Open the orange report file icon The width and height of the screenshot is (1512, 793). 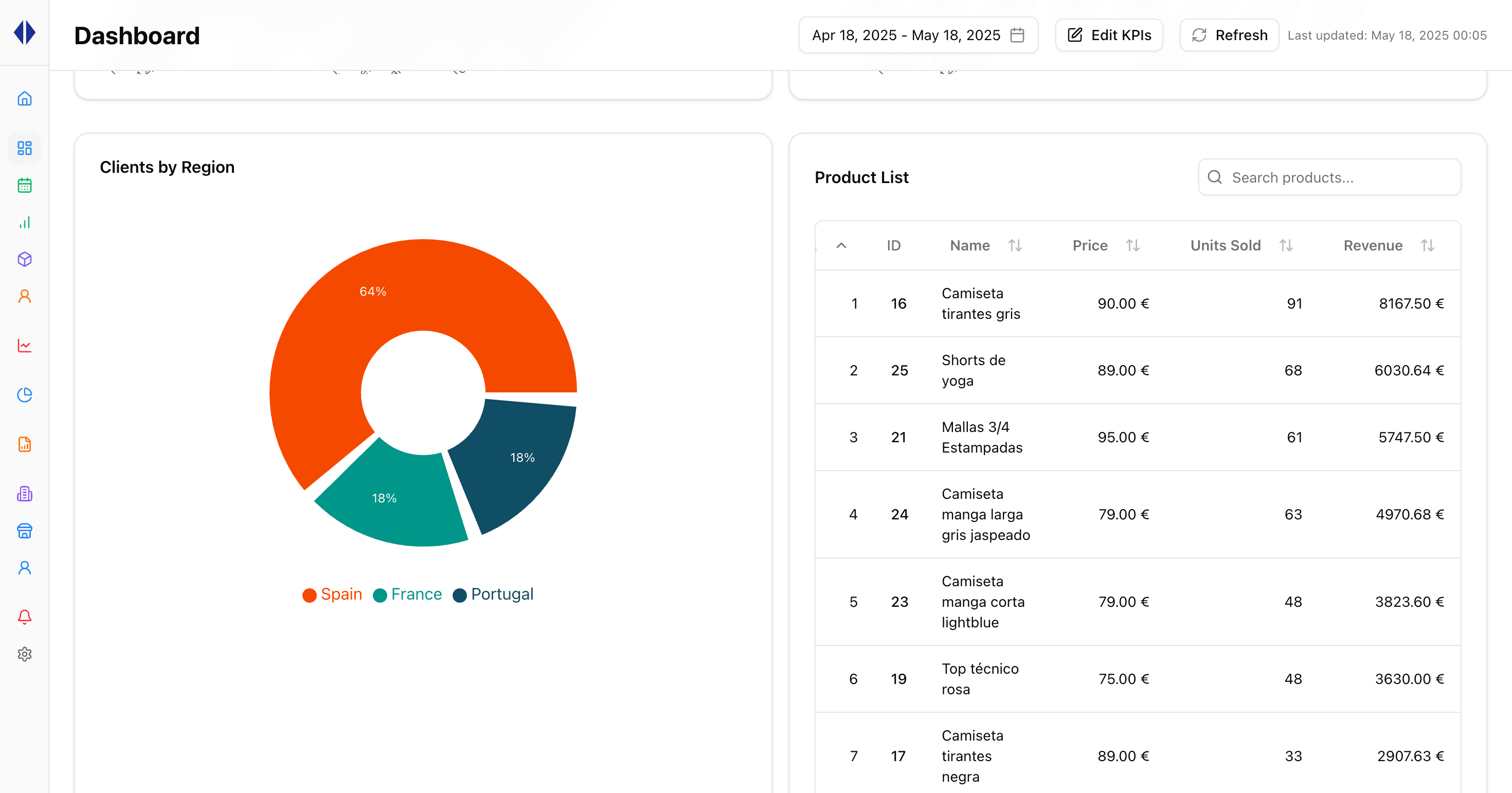[x=25, y=444]
